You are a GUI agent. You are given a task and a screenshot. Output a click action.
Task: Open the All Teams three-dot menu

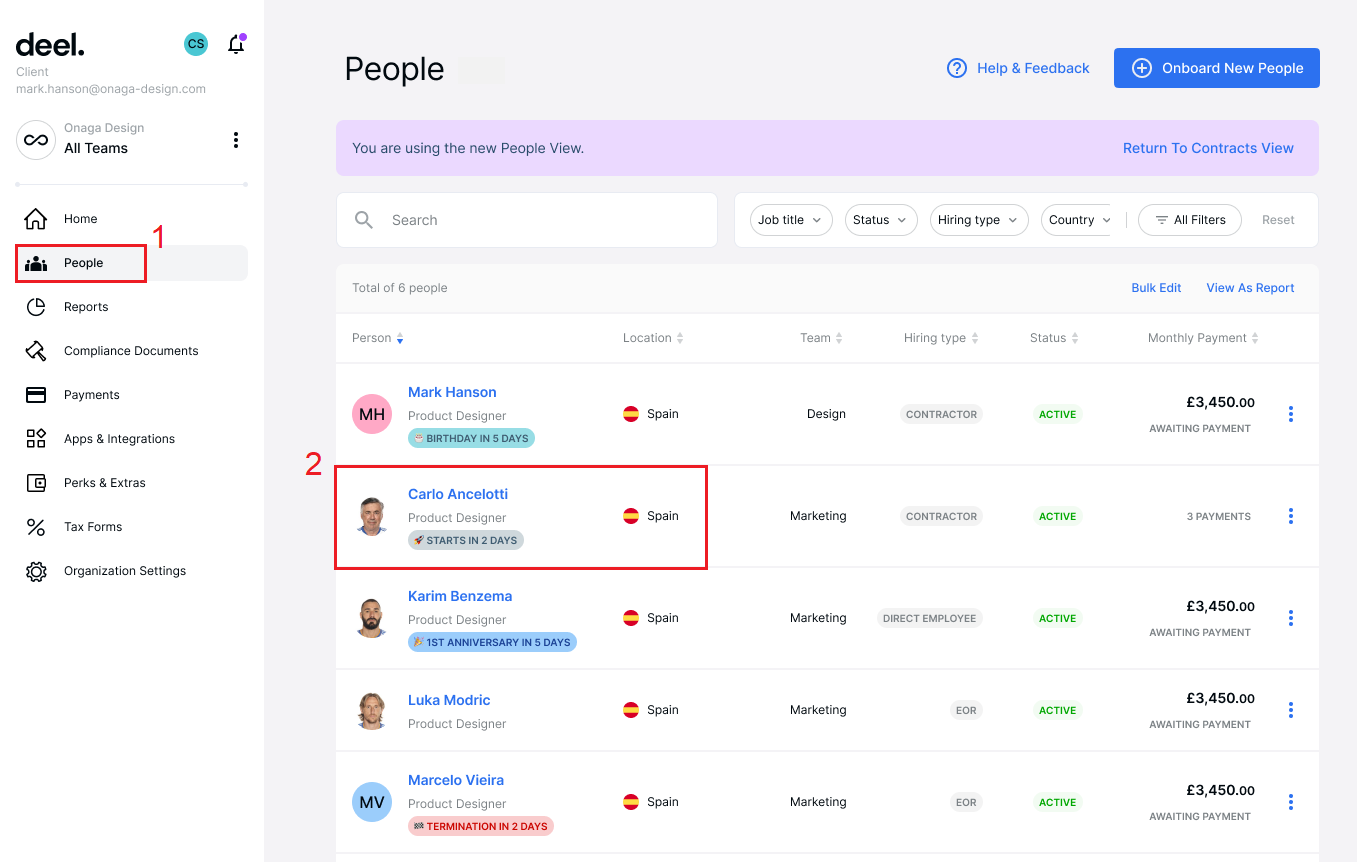click(236, 140)
